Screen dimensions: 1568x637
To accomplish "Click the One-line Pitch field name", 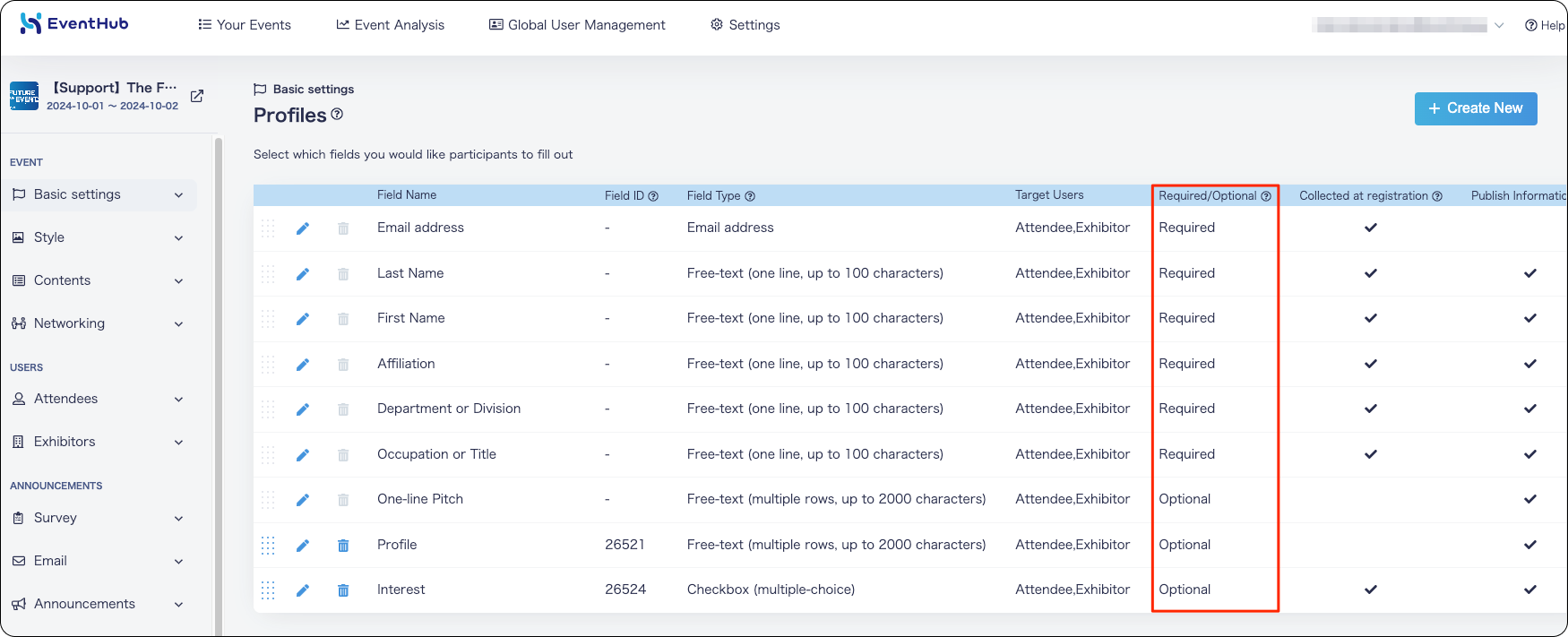I will (420, 499).
